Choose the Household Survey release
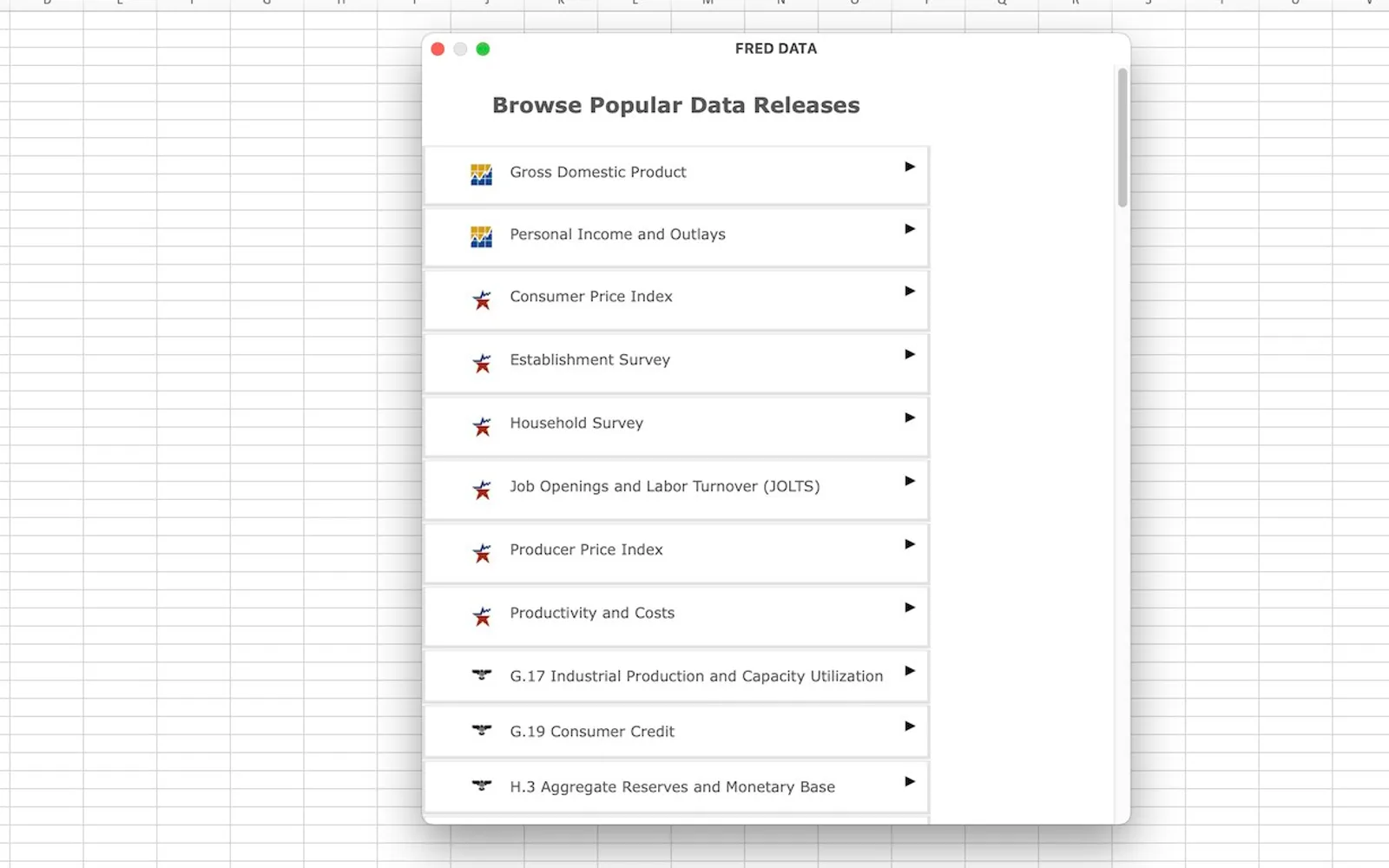Viewport: 1389px width, 868px height. [676, 427]
